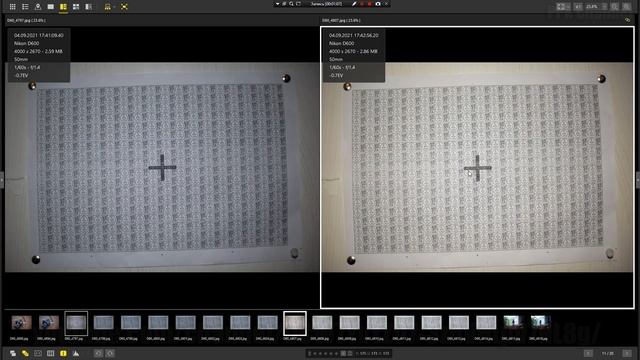Select the 2-image side-by-side compare view
Viewport: 640px width, 360px height.
coord(63,7)
